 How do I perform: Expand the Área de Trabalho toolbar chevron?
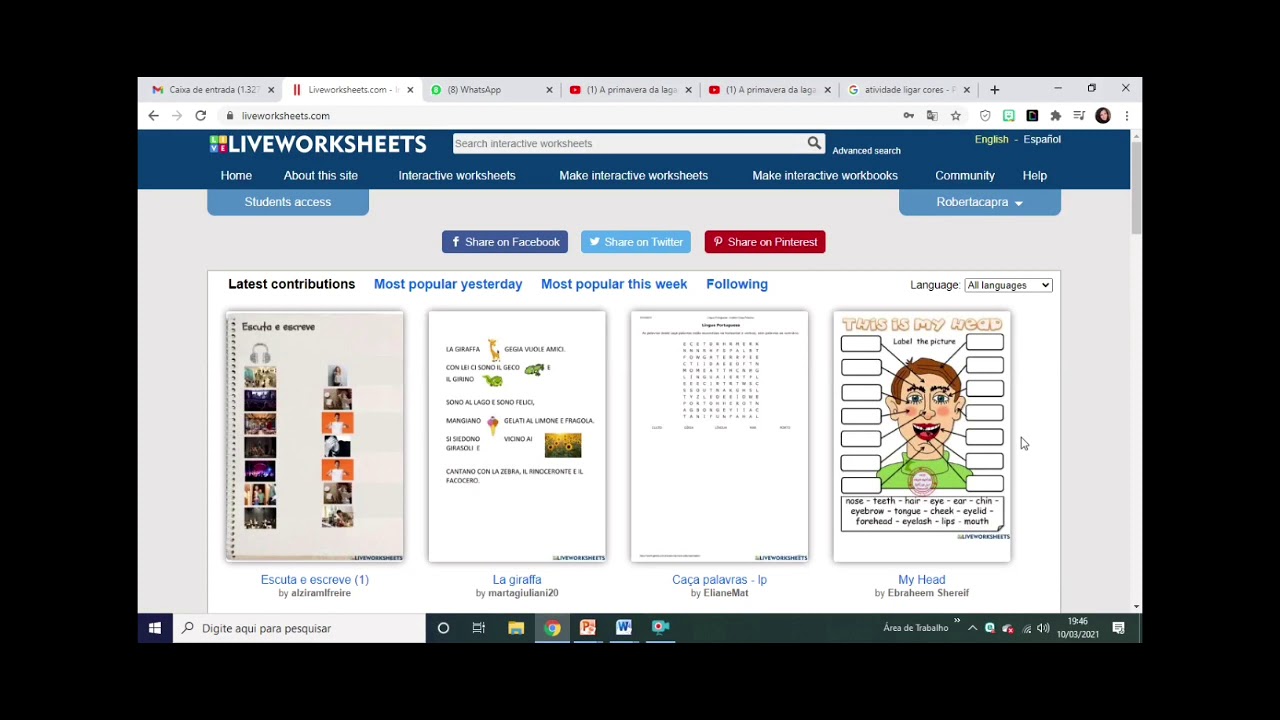point(957,622)
